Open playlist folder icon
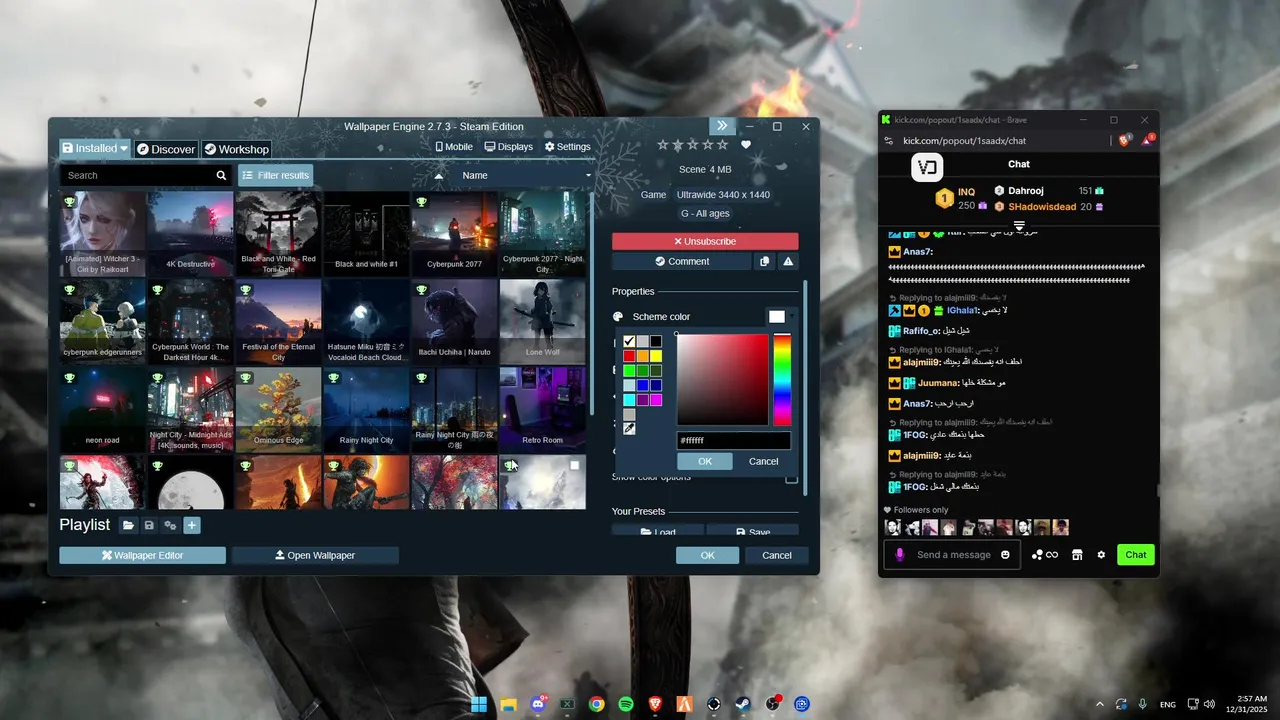This screenshot has height=720, width=1280. [x=129, y=525]
